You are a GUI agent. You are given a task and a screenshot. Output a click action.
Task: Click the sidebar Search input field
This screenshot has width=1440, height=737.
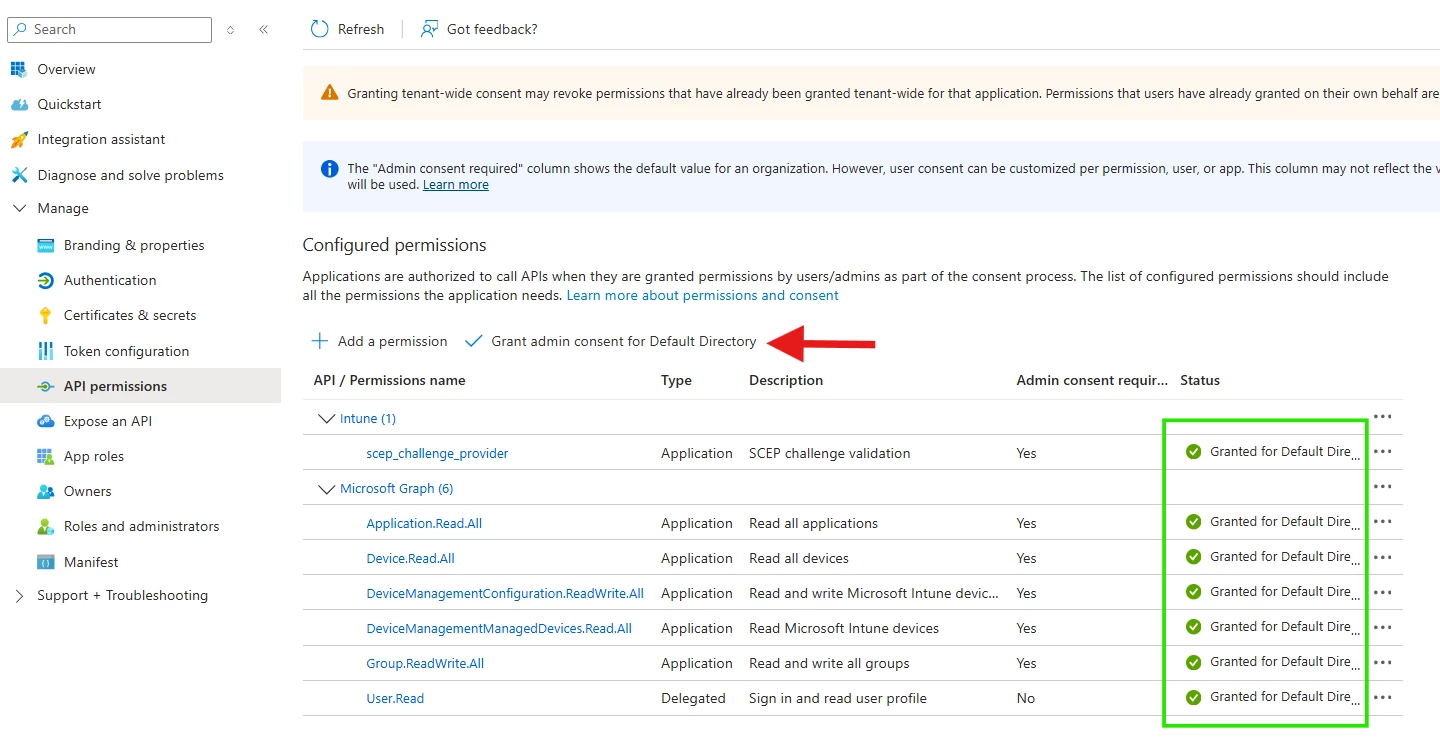pyautogui.click(x=110, y=30)
